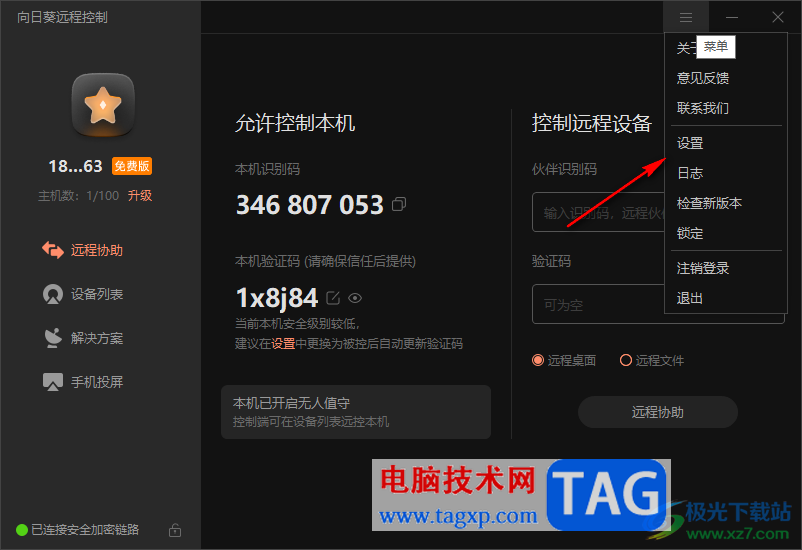The height and width of the screenshot is (550, 802).
Task: Close the Sunflower window
Action: coord(777,17)
